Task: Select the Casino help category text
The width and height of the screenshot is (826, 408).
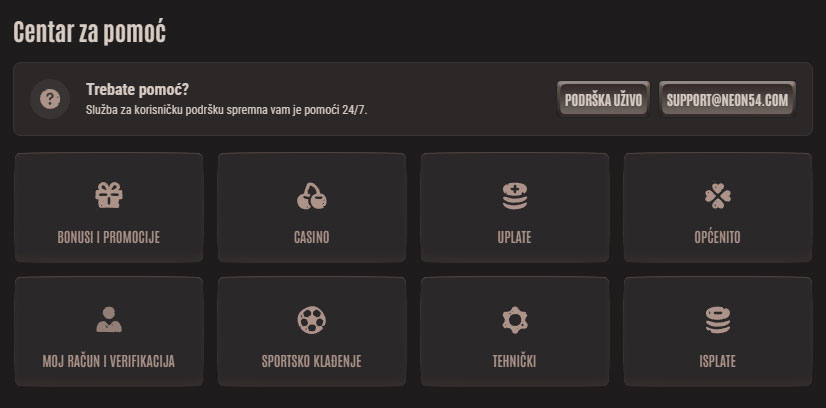Action: point(311,237)
